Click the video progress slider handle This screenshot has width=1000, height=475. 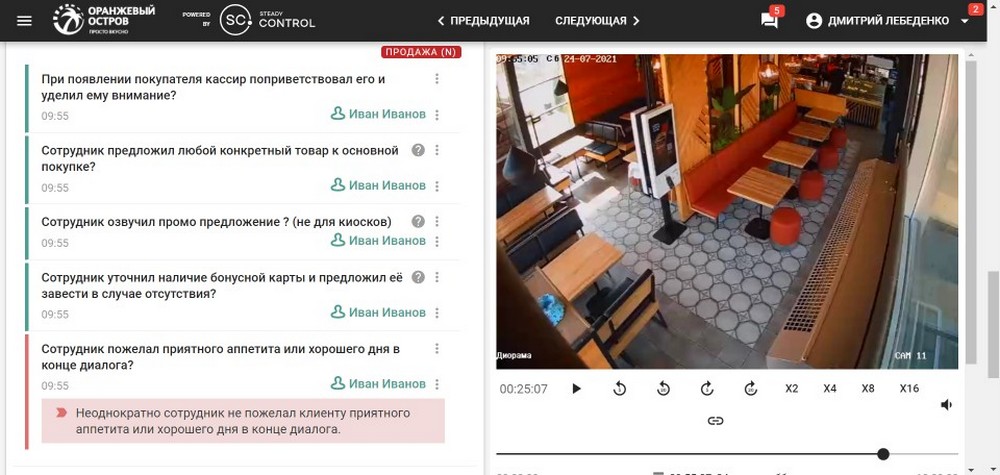pos(883,454)
